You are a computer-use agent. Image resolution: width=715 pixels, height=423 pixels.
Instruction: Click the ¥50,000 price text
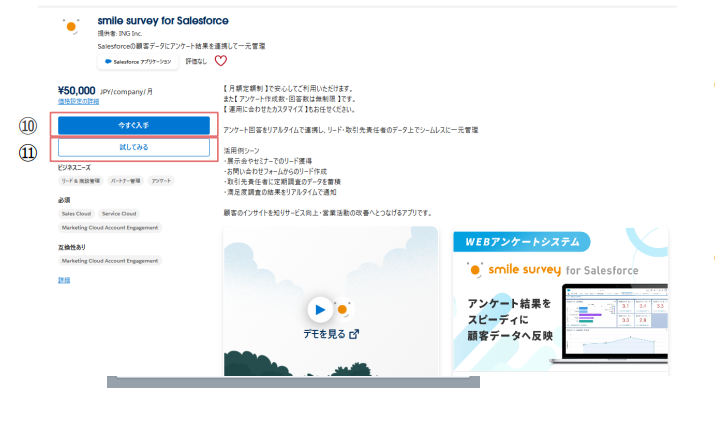(77, 91)
